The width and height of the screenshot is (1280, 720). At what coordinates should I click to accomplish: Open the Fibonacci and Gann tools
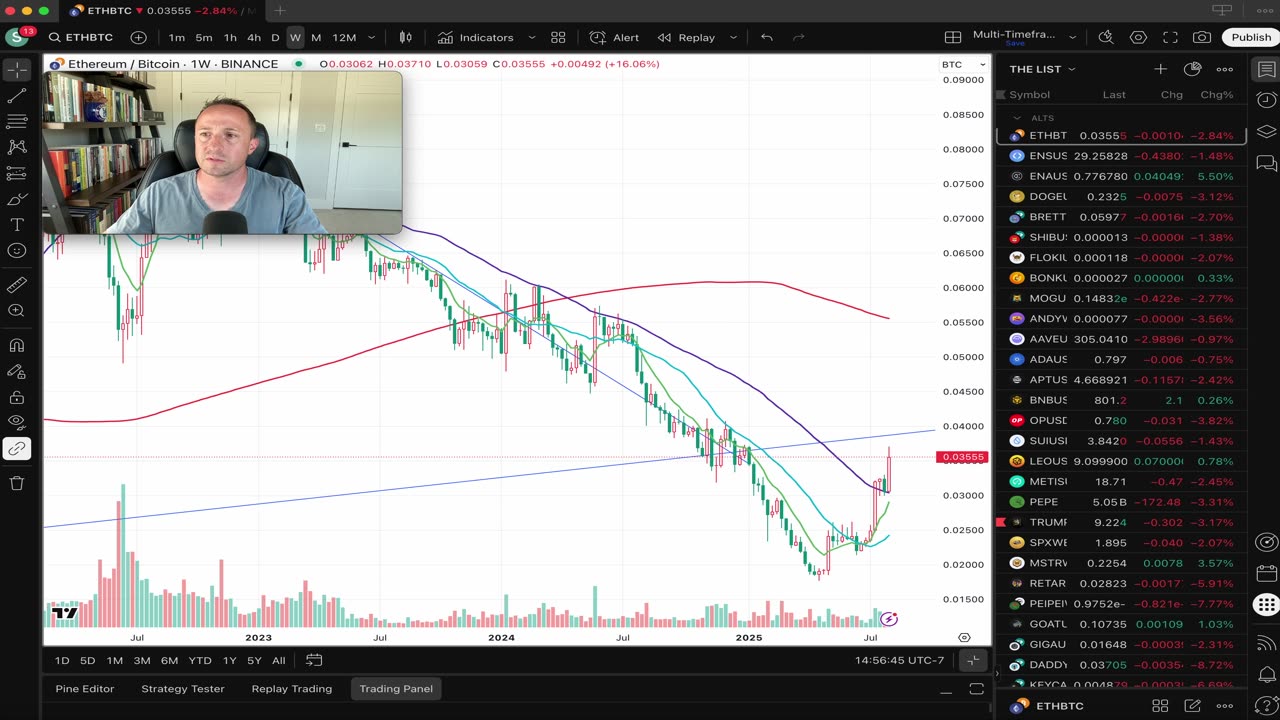[17, 121]
